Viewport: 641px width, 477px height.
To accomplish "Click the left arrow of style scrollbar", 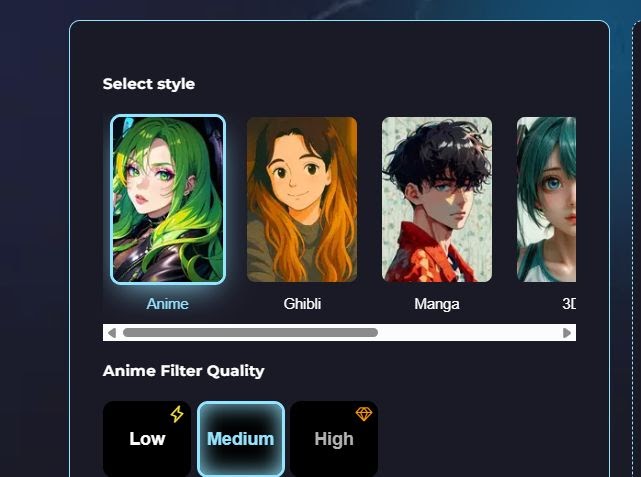I will [x=112, y=333].
